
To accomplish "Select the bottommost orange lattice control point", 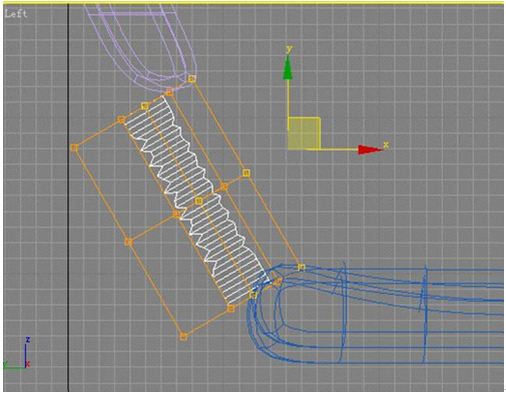I will coord(183,336).
